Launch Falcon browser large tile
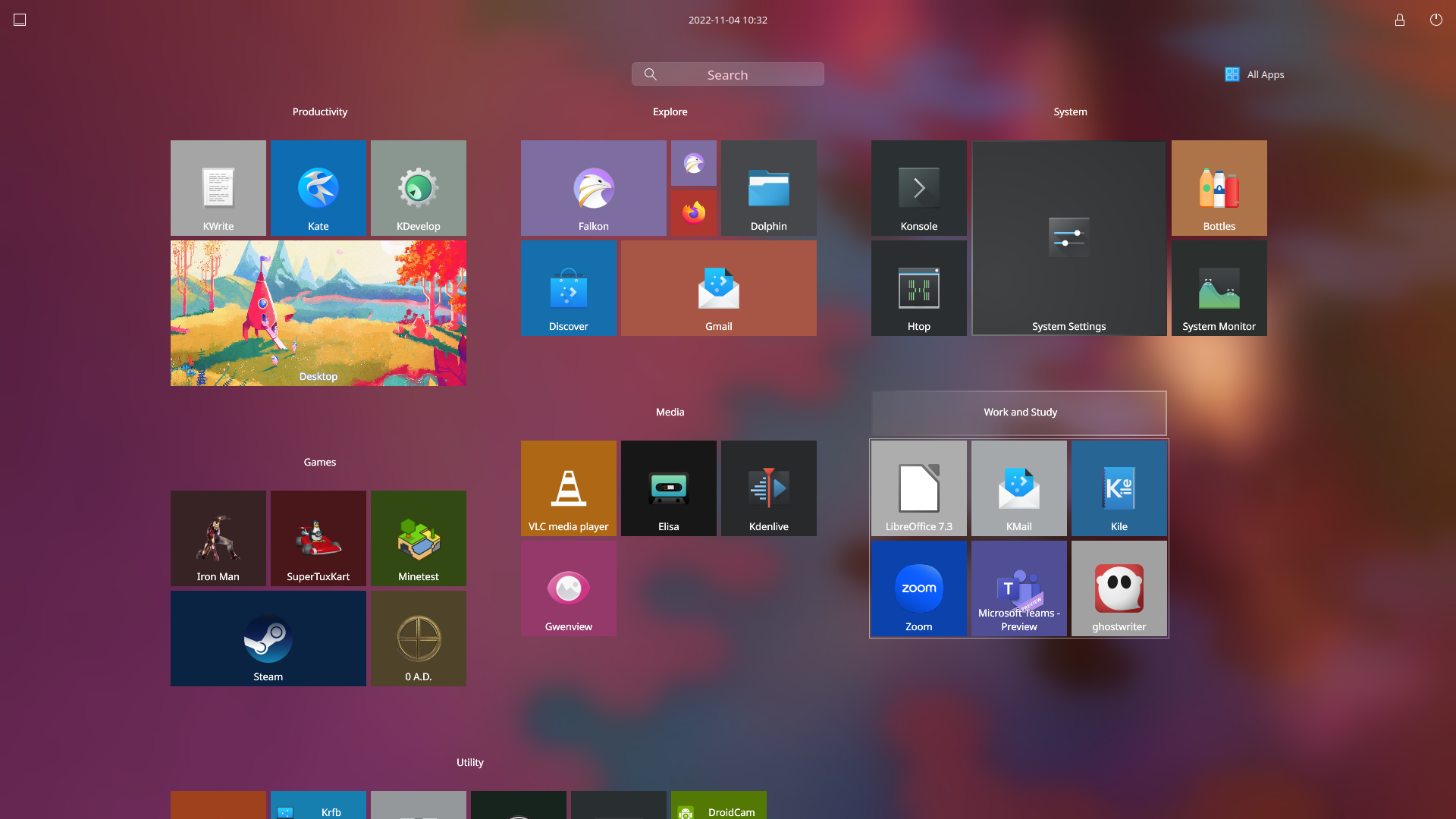This screenshot has width=1456, height=819. (594, 188)
